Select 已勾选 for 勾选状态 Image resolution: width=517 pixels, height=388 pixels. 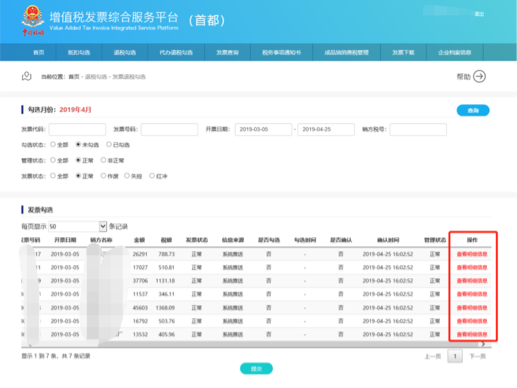pos(109,144)
